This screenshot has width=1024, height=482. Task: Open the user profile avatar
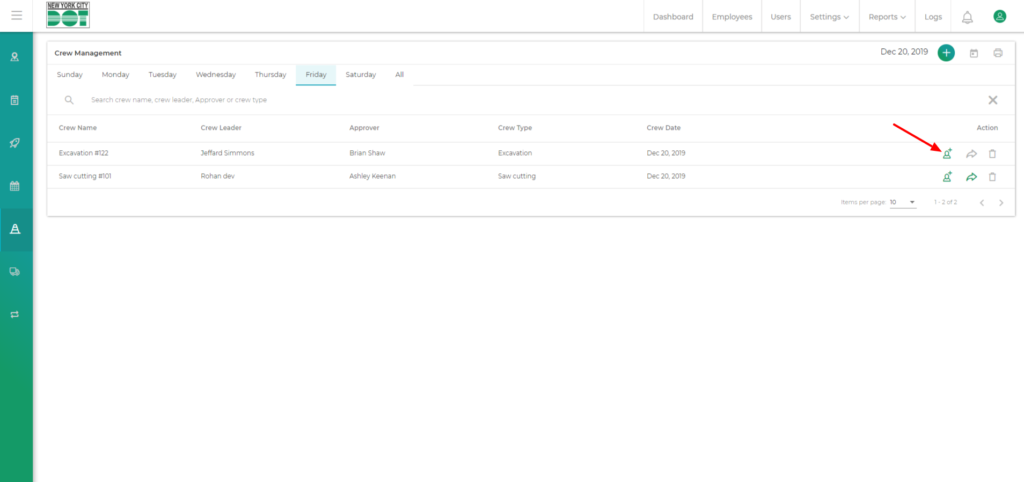(999, 16)
